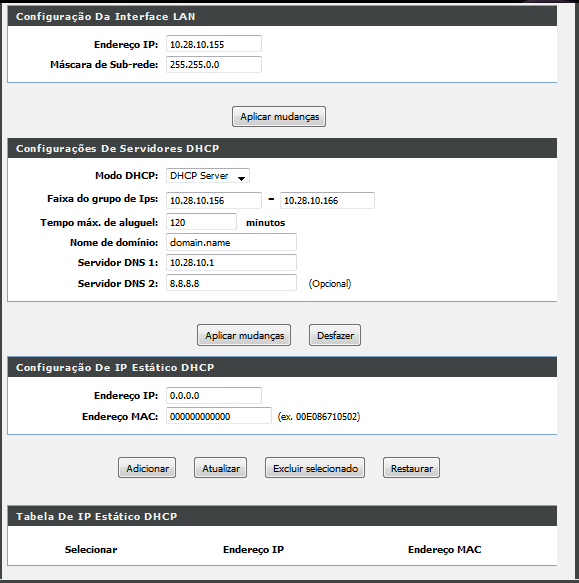Apply changes for DHCP server settings
The image size is (579, 583).
tap(244, 335)
